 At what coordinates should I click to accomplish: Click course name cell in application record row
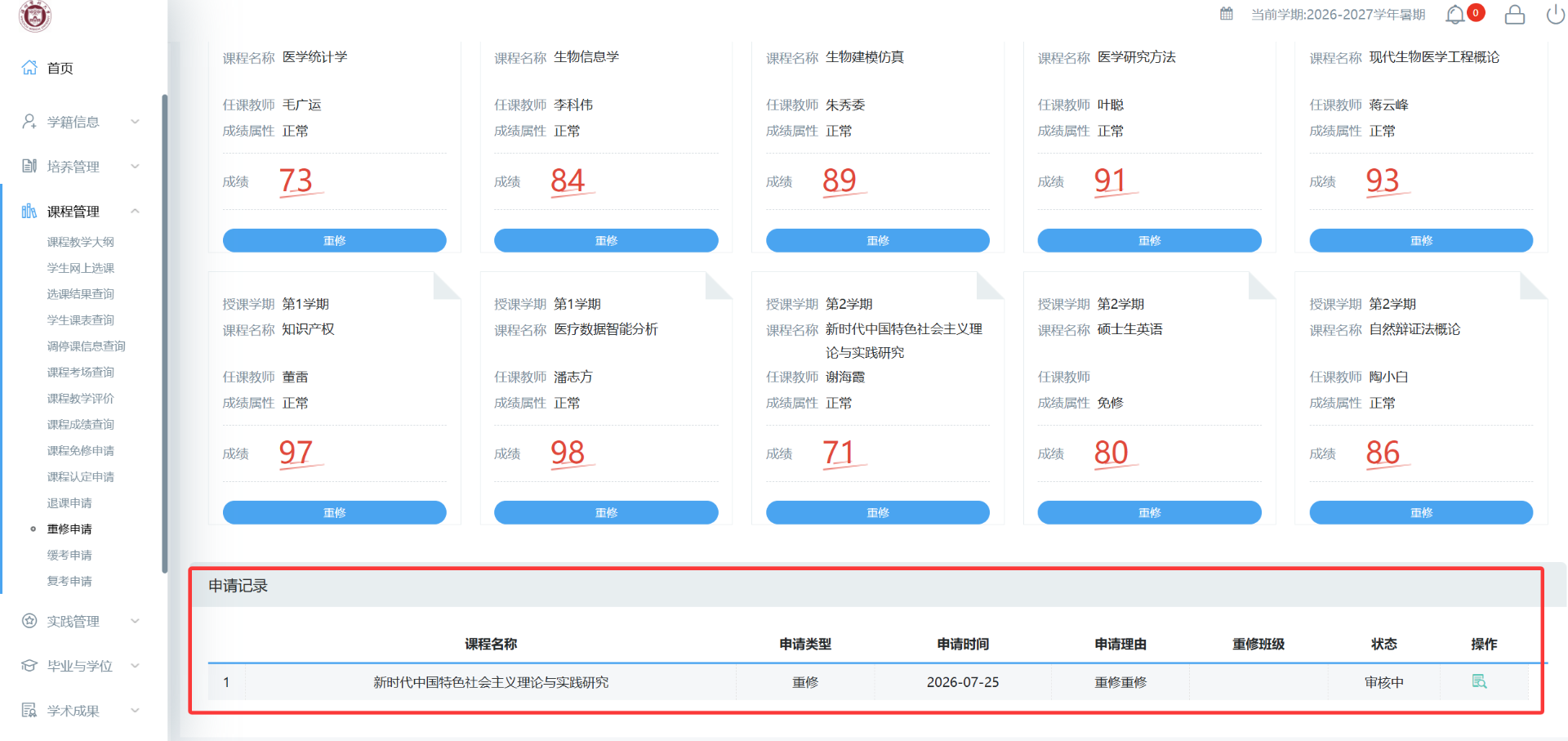(x=491, y=682)
